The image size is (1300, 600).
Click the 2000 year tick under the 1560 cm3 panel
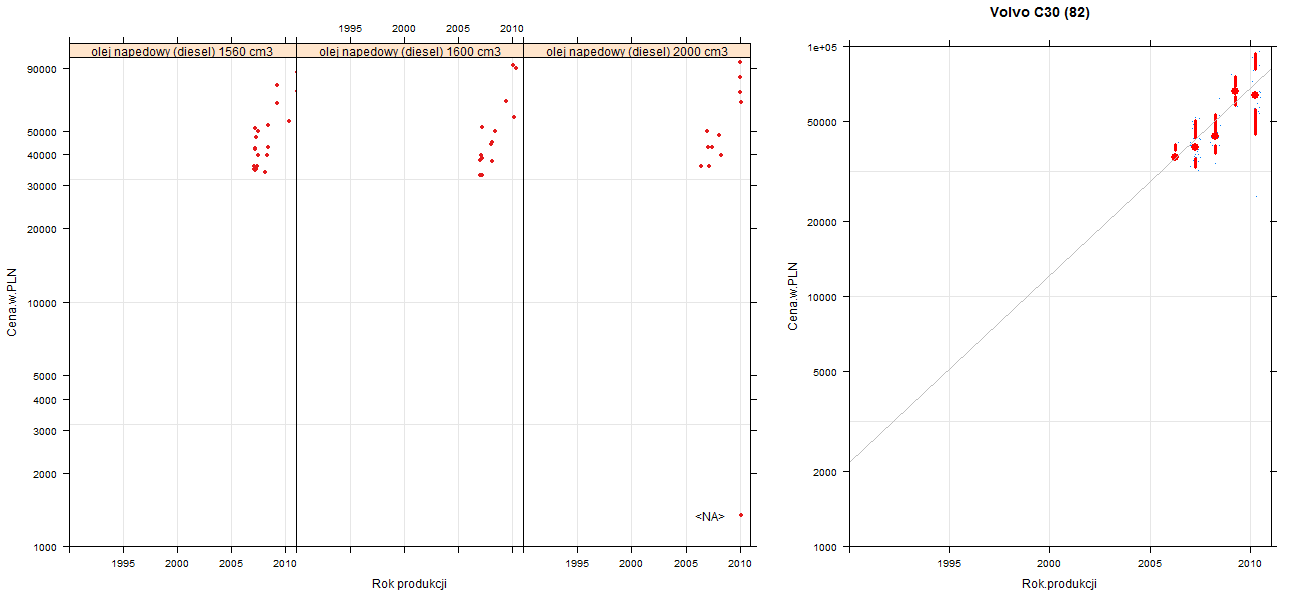click(x=177, y=564)
